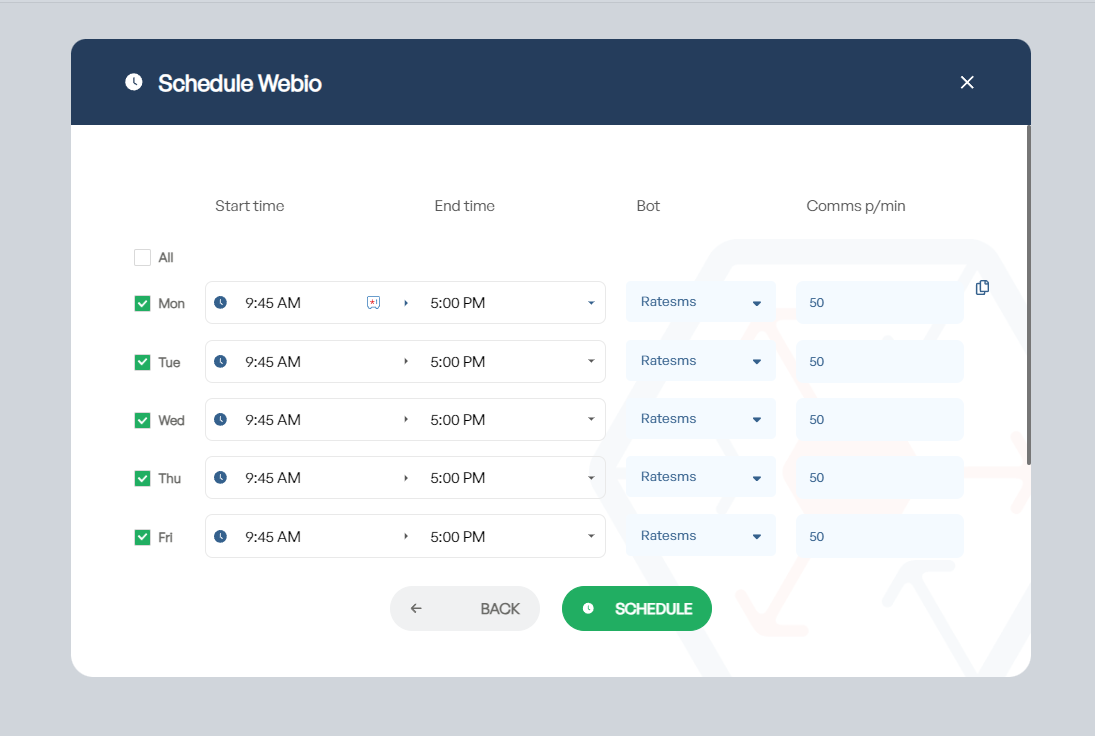The image size is (1095, 736).
Task: Uncheck the Thu checkbox
Action: [142, 478]
